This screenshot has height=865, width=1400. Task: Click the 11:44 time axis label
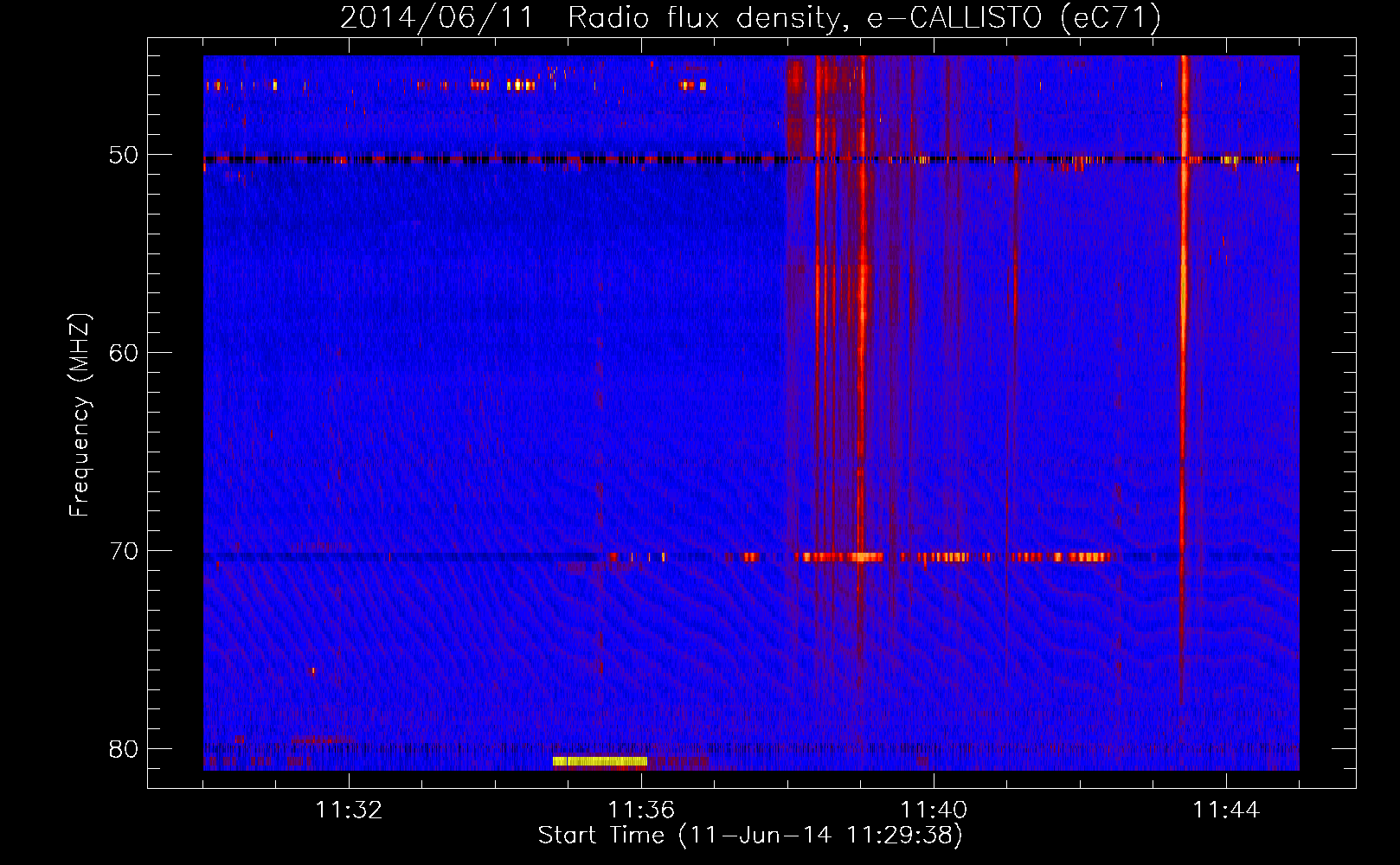(1226, 810)
